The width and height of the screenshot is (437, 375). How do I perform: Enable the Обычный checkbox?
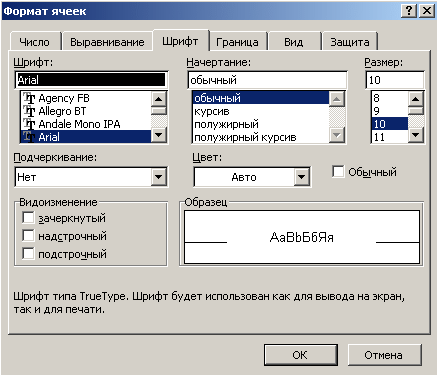338,172
